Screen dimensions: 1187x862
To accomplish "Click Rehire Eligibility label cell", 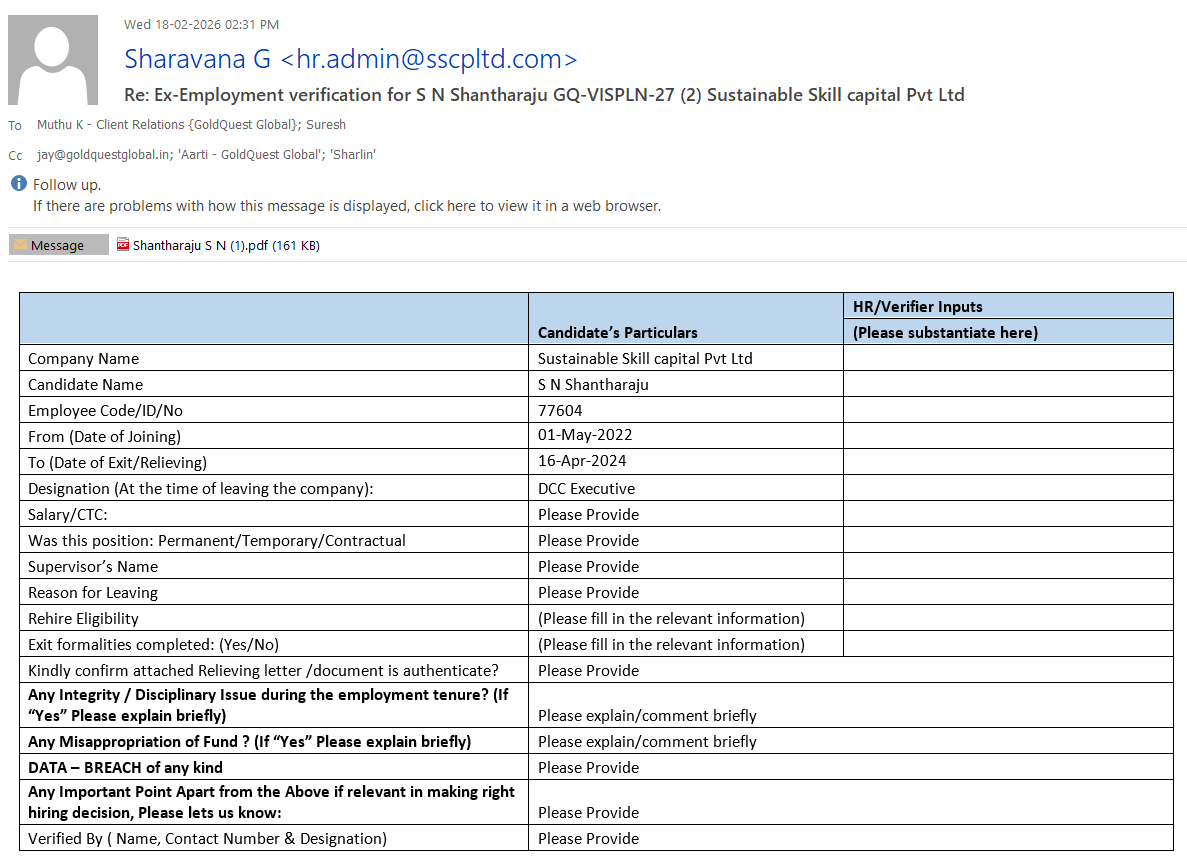I will [274, 618].
